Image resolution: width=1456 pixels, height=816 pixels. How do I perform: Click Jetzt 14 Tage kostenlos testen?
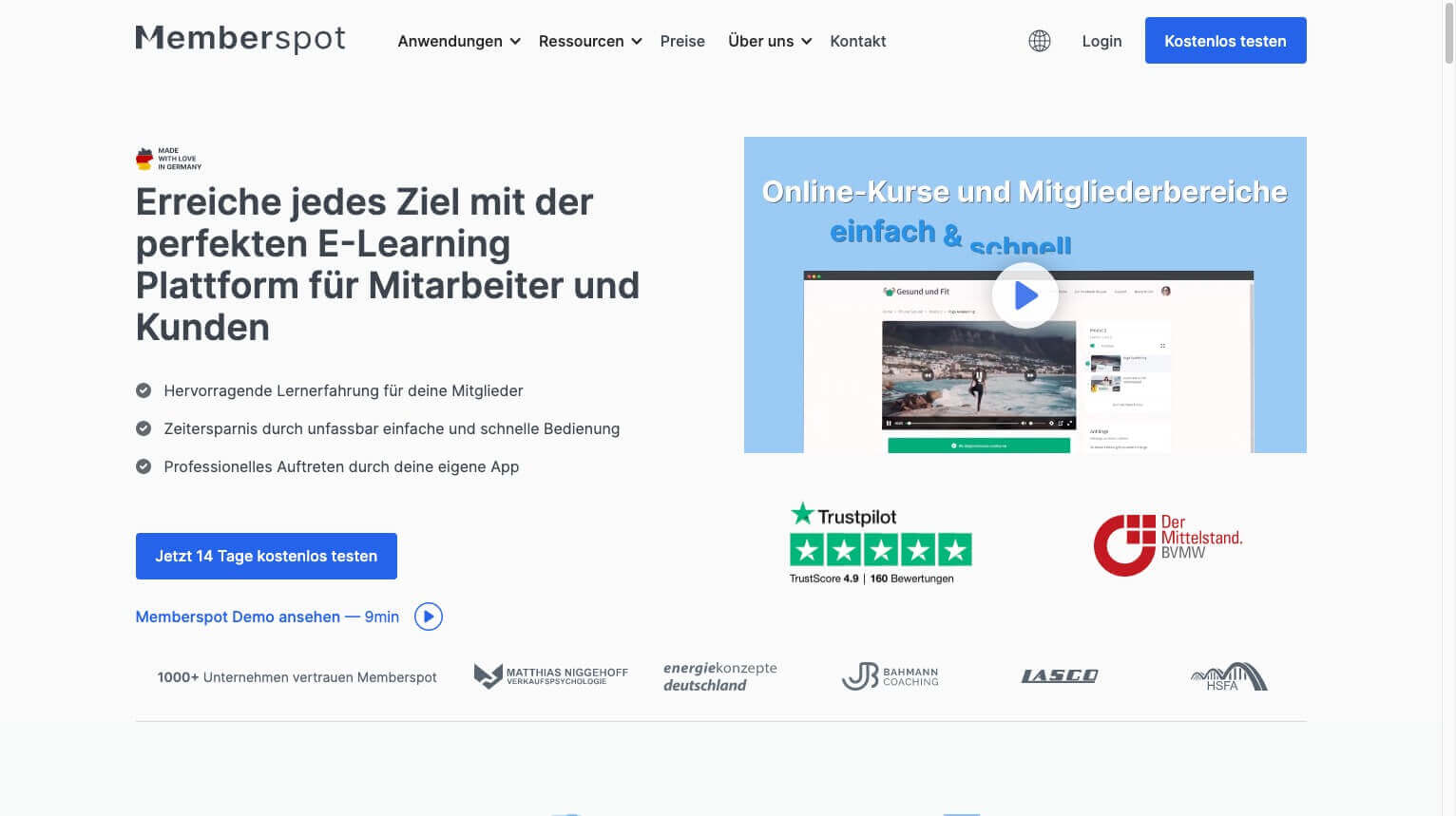pyautogui.click(x=266, y=556)
